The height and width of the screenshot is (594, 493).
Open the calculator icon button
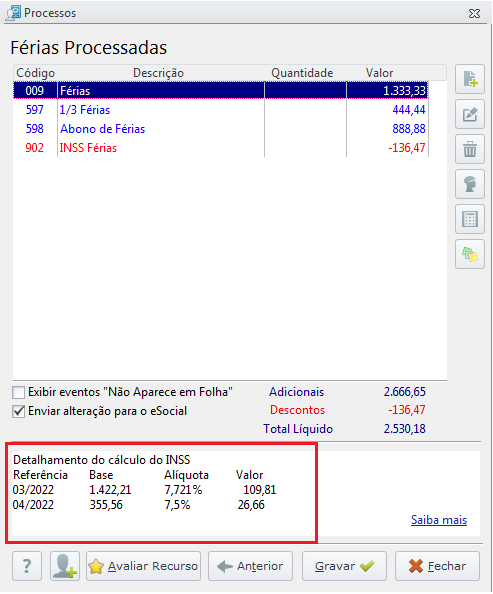[x=470, y=219]
